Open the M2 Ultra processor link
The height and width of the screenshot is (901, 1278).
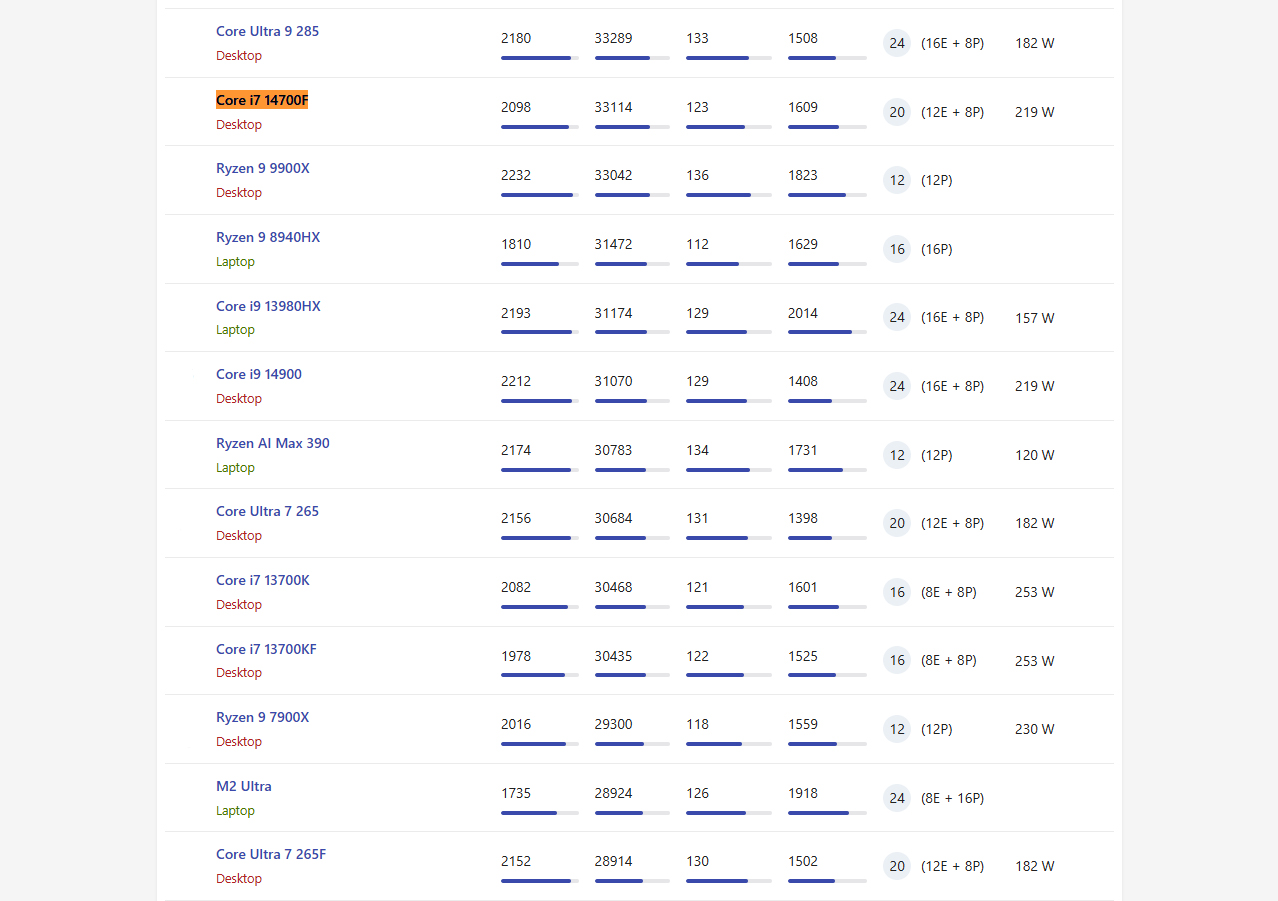tap(244, 786)
